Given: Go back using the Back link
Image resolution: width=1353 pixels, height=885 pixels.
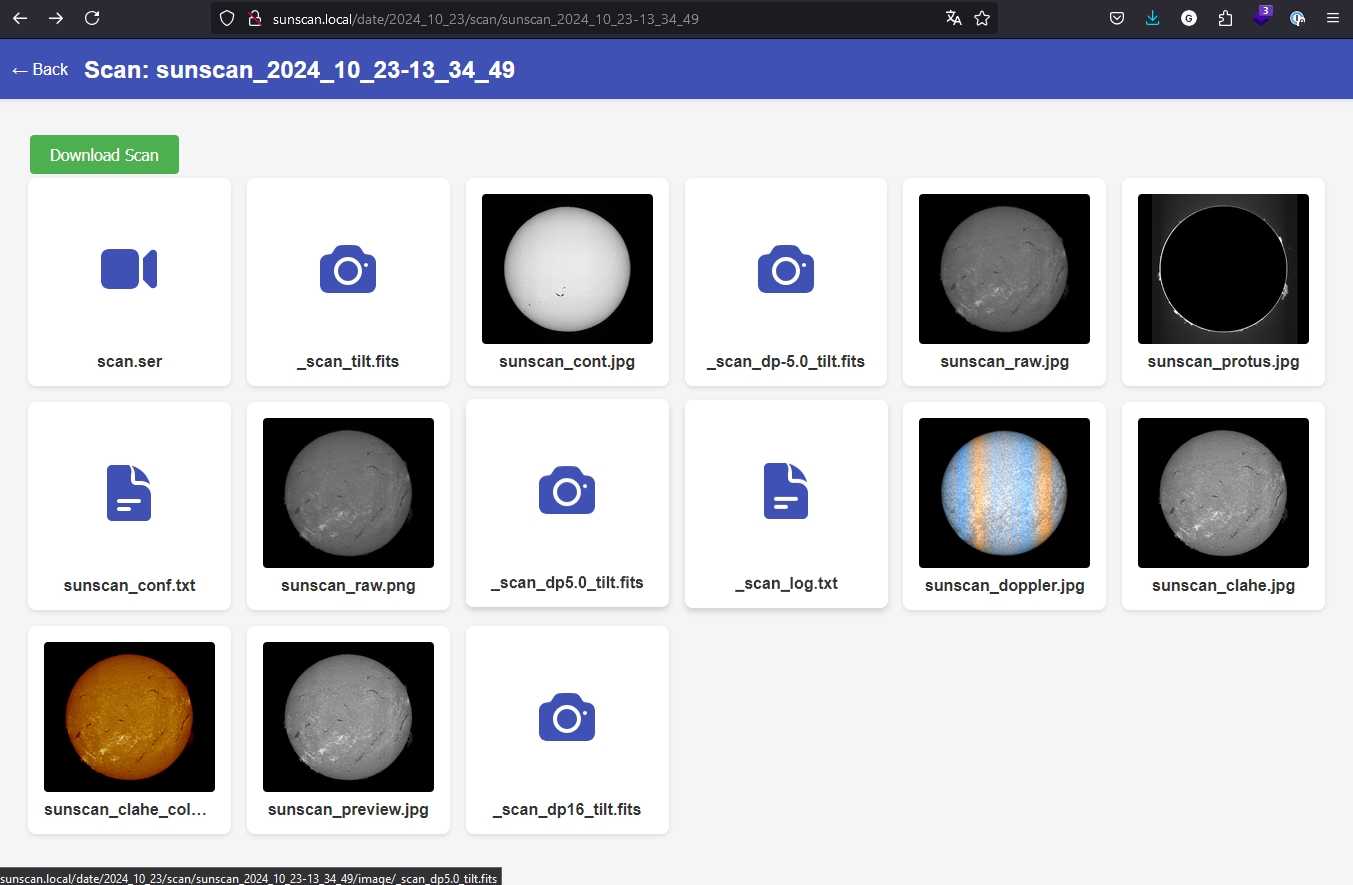Looking at the screenshot, I should 40,70.
